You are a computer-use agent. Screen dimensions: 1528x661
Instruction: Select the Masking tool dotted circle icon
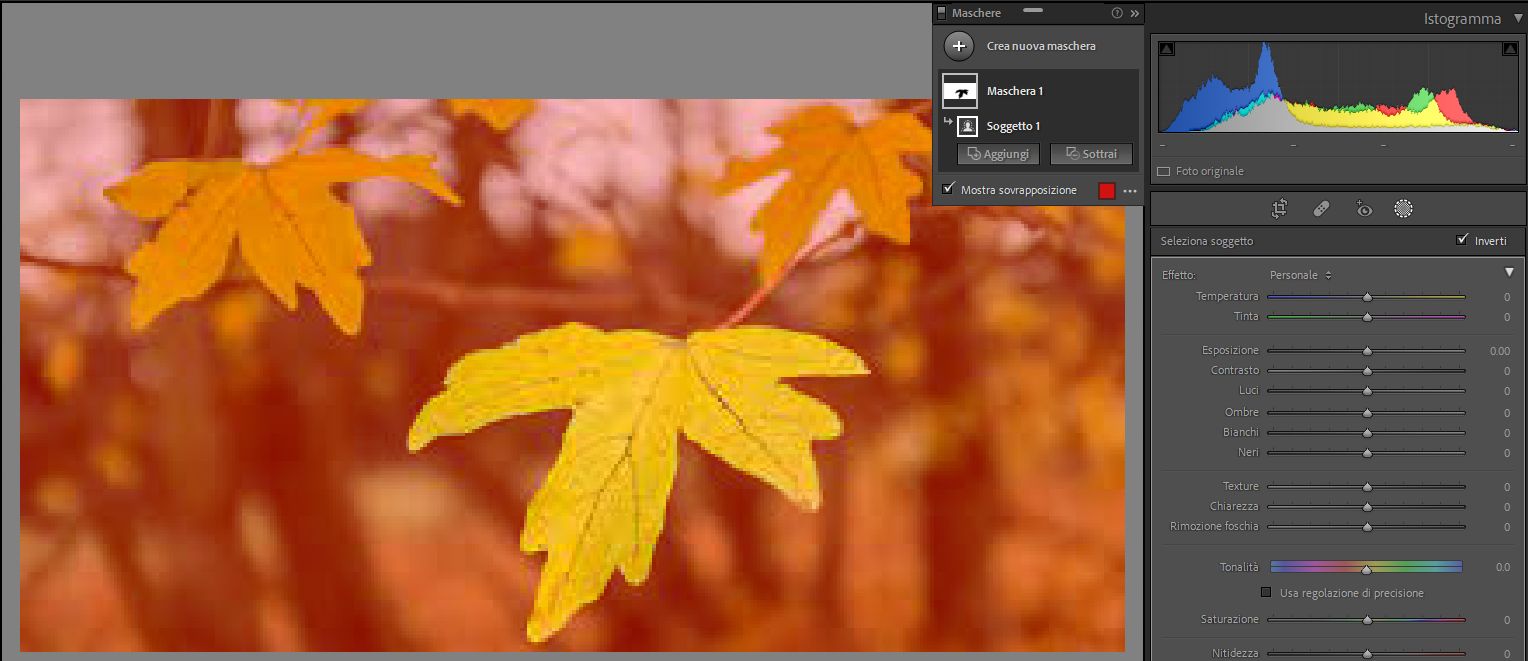pos(1403,209)
